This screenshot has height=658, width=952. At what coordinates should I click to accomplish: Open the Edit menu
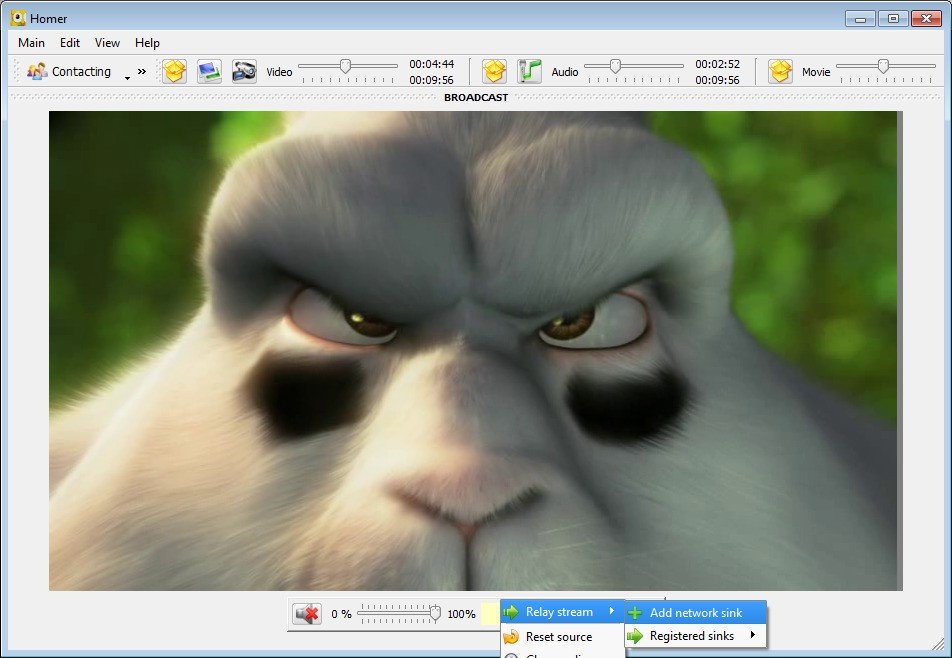[69, 42]
